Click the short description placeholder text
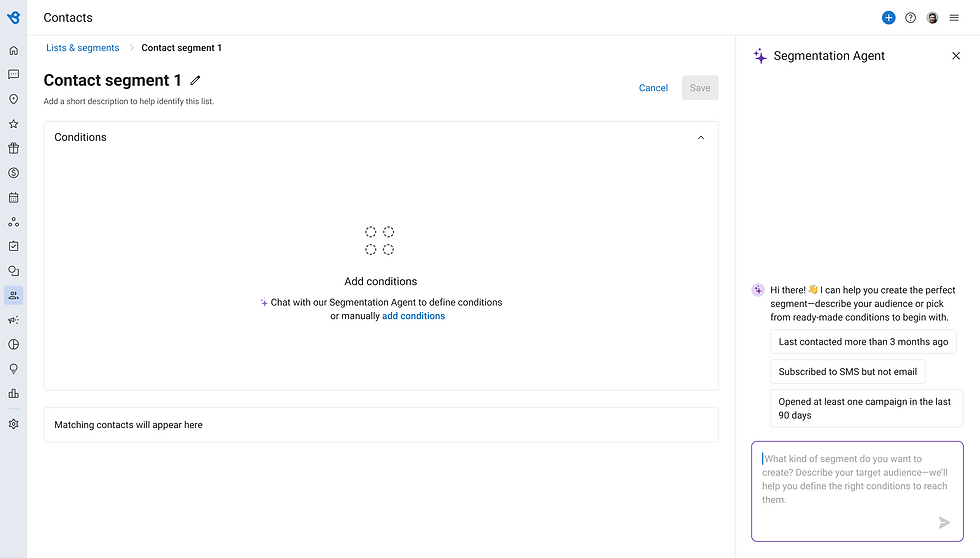This screenshot has height=558, width=980. coord(129,101)
